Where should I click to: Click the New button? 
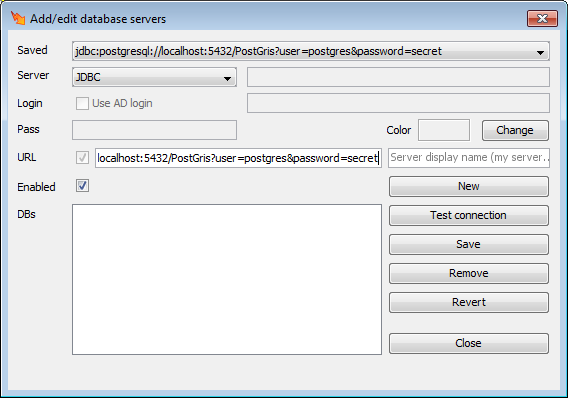tap(469, 187)
